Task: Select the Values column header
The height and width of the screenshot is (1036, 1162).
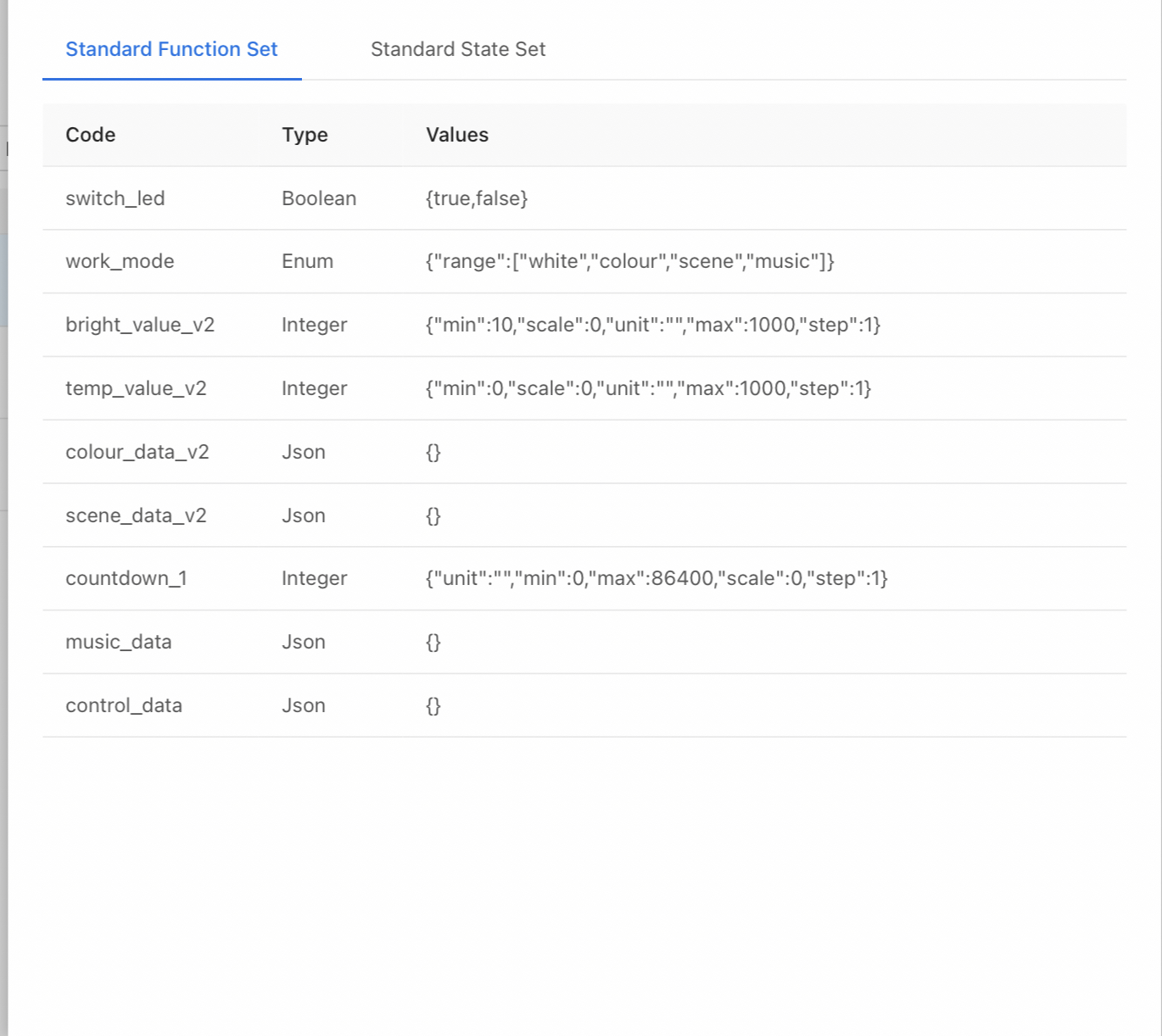Action: 457,135
